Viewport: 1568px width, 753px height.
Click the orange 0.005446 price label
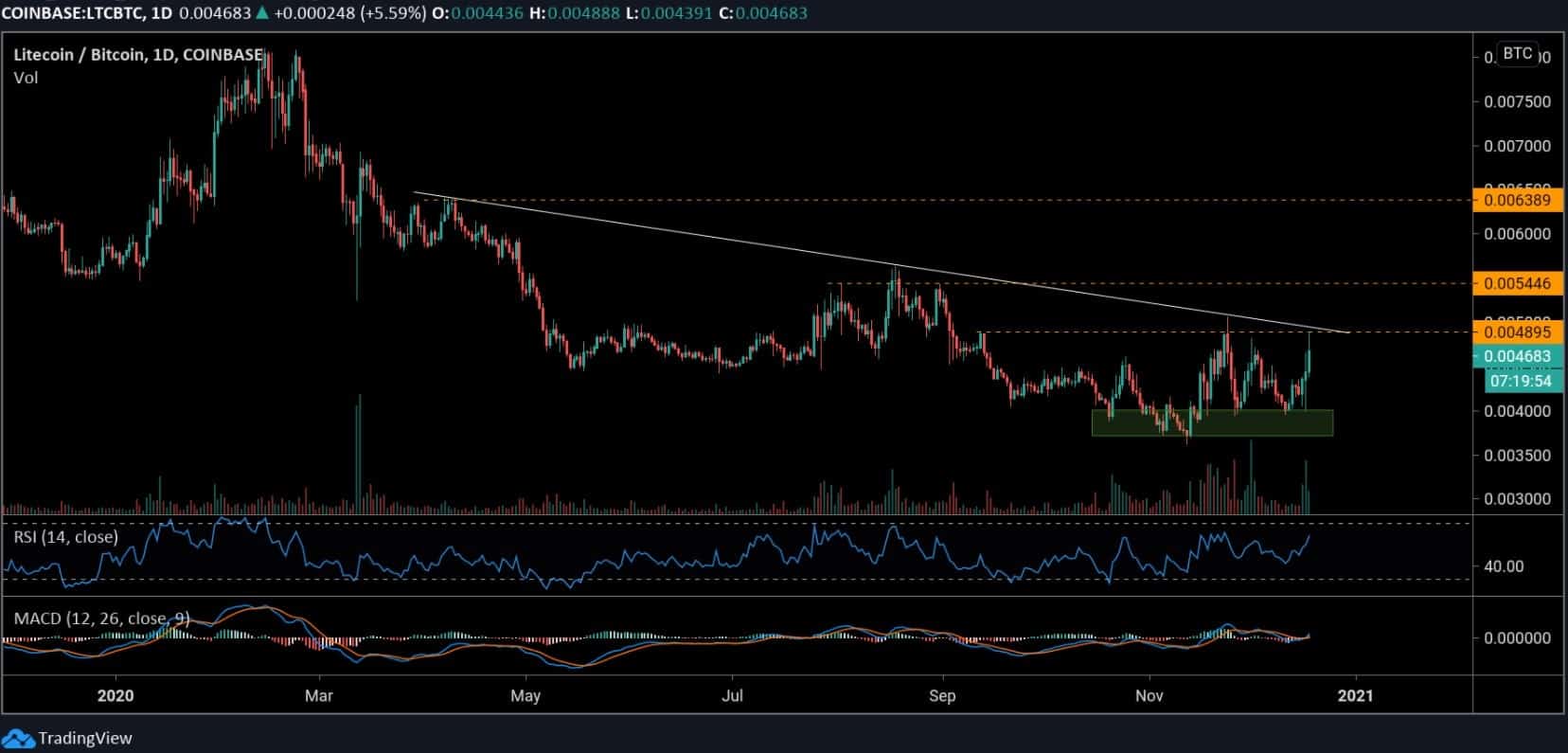point(1517,283)
